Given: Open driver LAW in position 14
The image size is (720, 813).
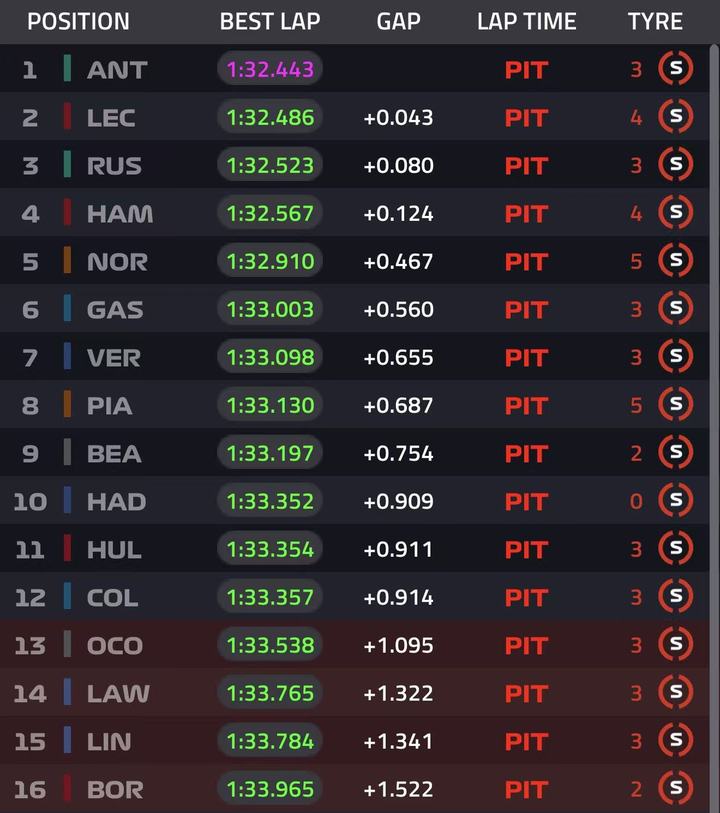Looking at the screenshot, I should [118, 693].
